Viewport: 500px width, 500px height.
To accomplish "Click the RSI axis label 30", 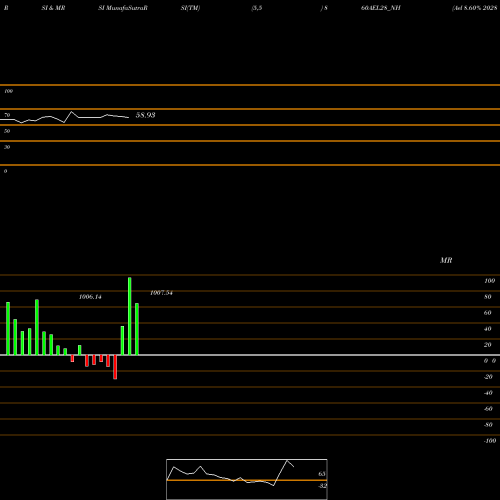I will click(7, 147).
